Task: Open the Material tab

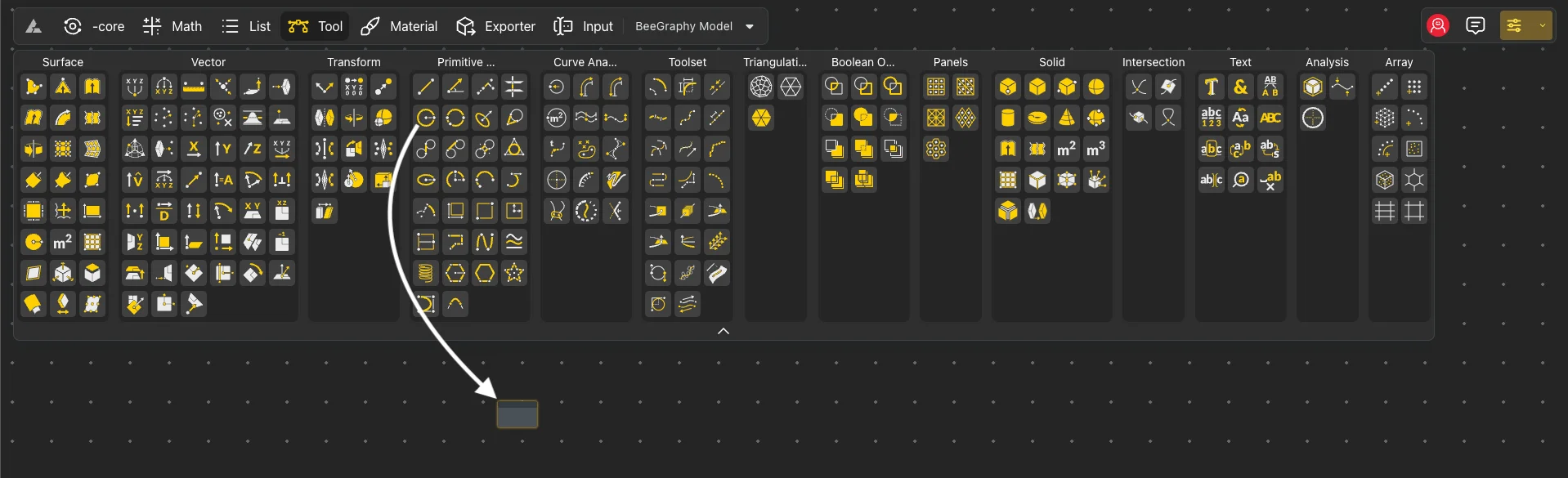Action: (399, 26)
